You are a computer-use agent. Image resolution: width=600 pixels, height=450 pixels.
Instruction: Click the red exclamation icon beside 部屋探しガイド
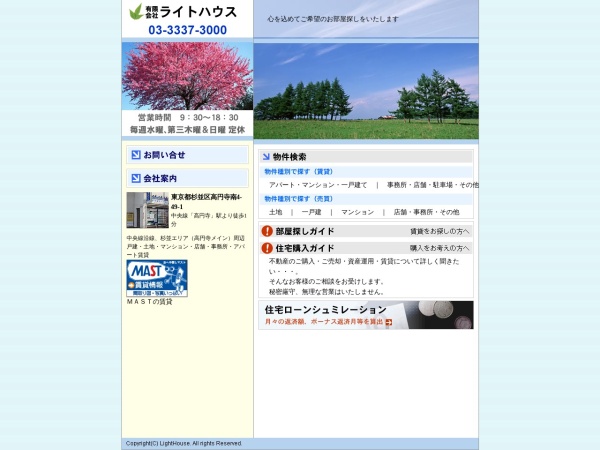pos(267,231)
